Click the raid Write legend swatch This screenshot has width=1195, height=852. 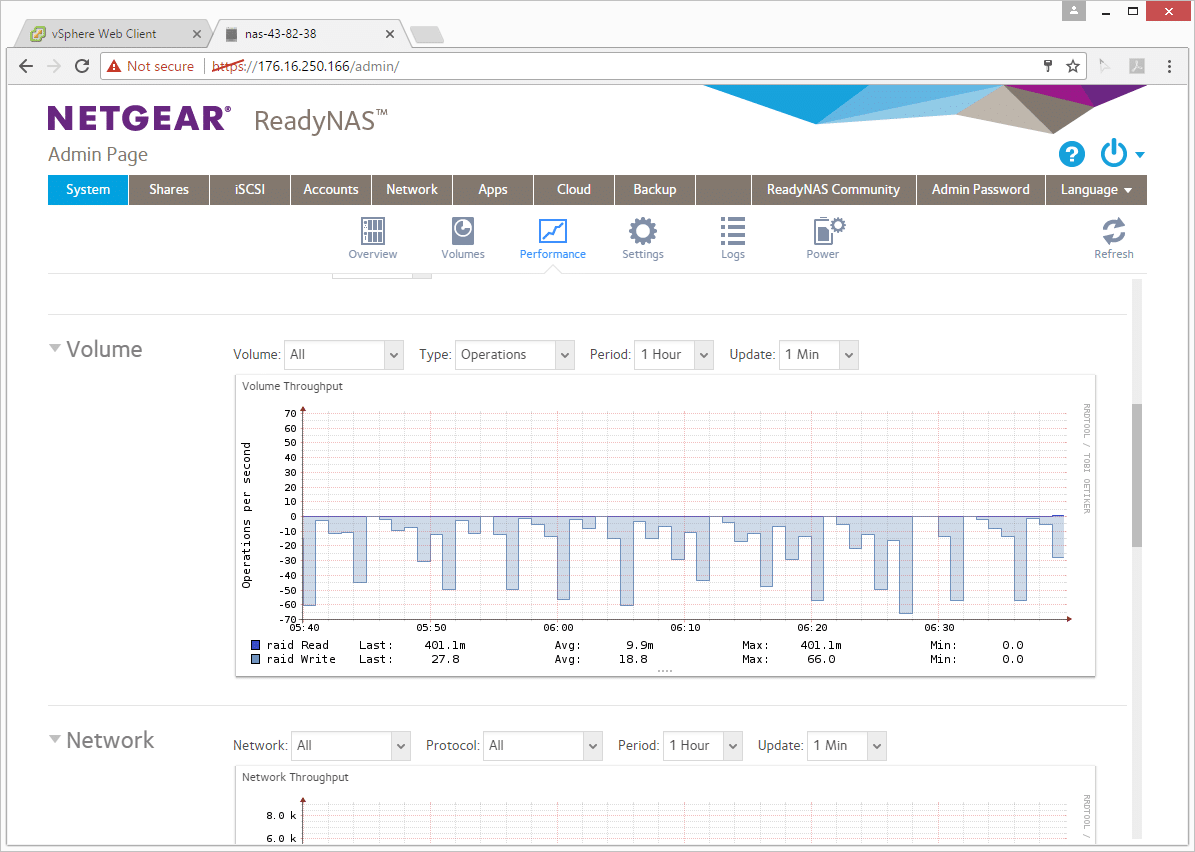pyautogui.click(x=256, y=660)
